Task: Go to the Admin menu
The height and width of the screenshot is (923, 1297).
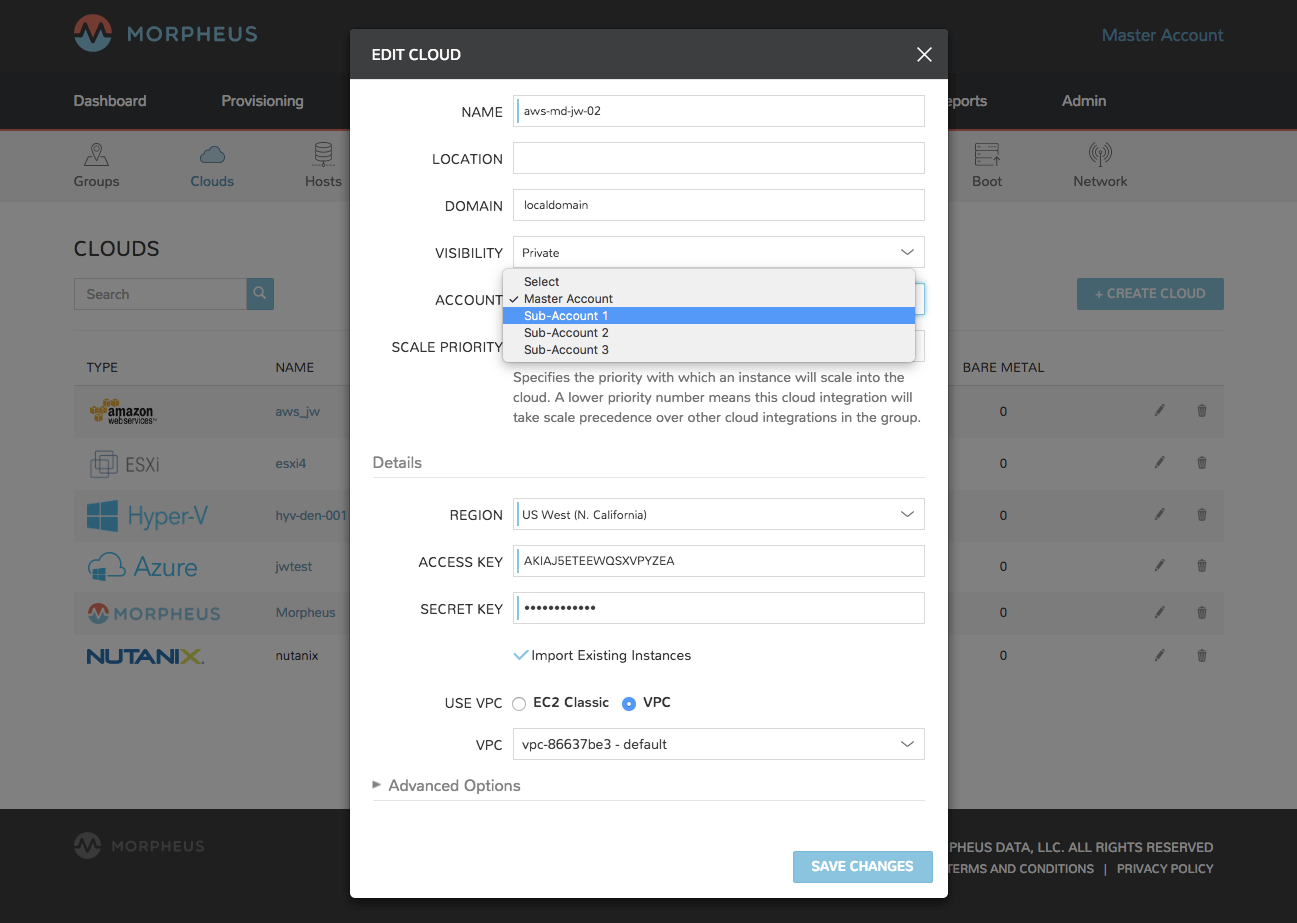Action: click(1083, 100)
